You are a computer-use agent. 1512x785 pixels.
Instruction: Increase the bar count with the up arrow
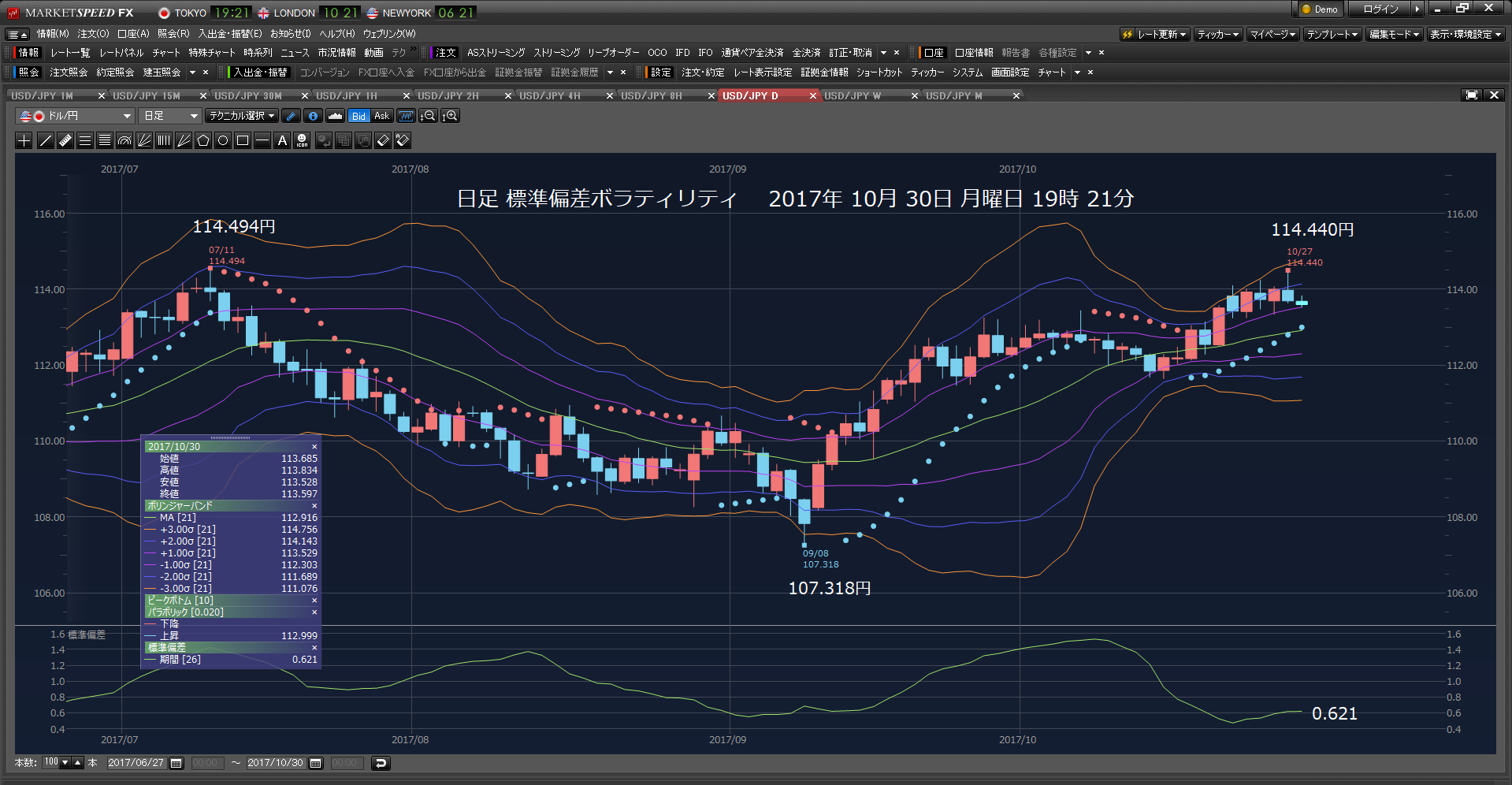77,762
